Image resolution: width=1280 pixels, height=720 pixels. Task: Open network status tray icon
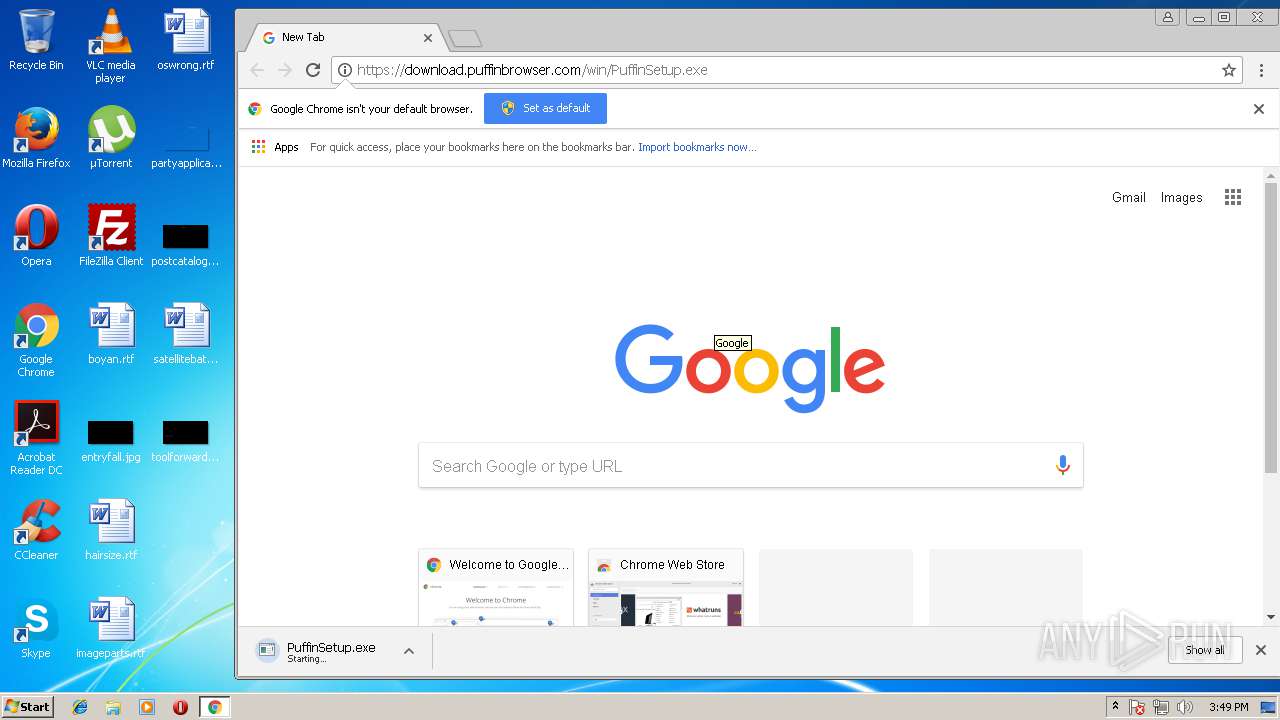[1161, 707]
